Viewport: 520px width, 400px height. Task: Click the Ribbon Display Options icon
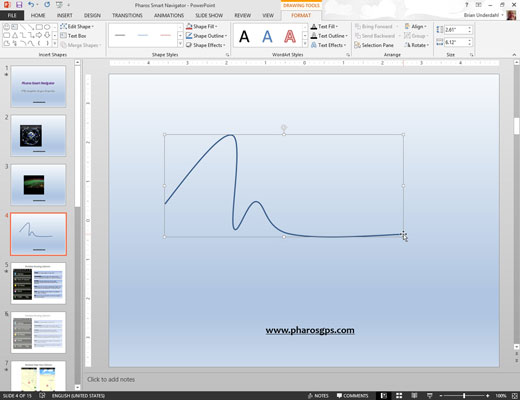478,5
